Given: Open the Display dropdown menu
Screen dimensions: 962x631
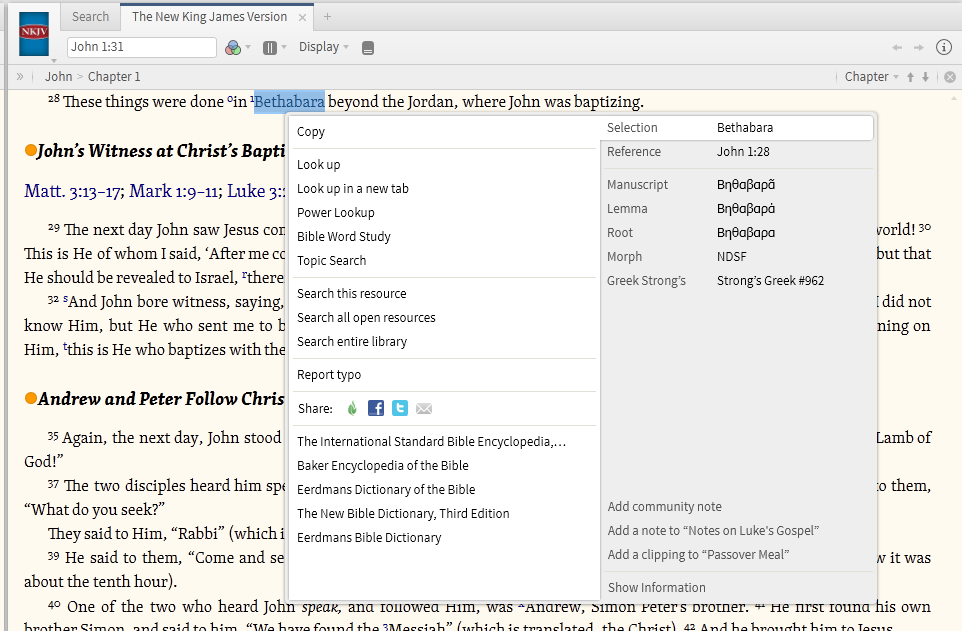Looking at the screenshot, I should 323,47.
